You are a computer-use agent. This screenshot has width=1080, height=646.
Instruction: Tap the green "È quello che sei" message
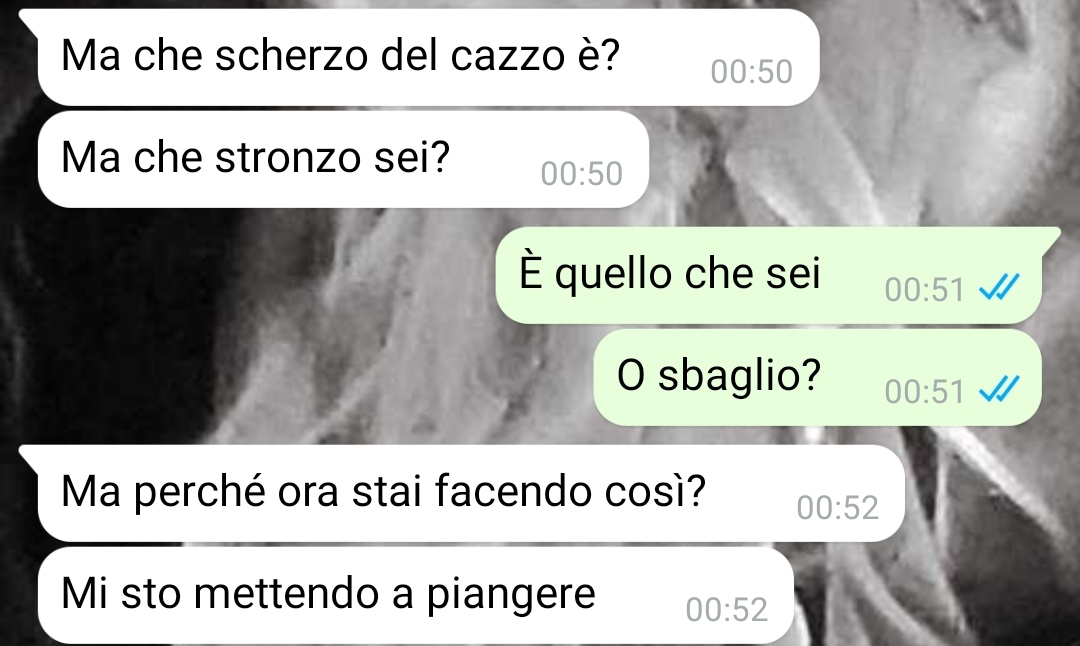tap(769, 275)
